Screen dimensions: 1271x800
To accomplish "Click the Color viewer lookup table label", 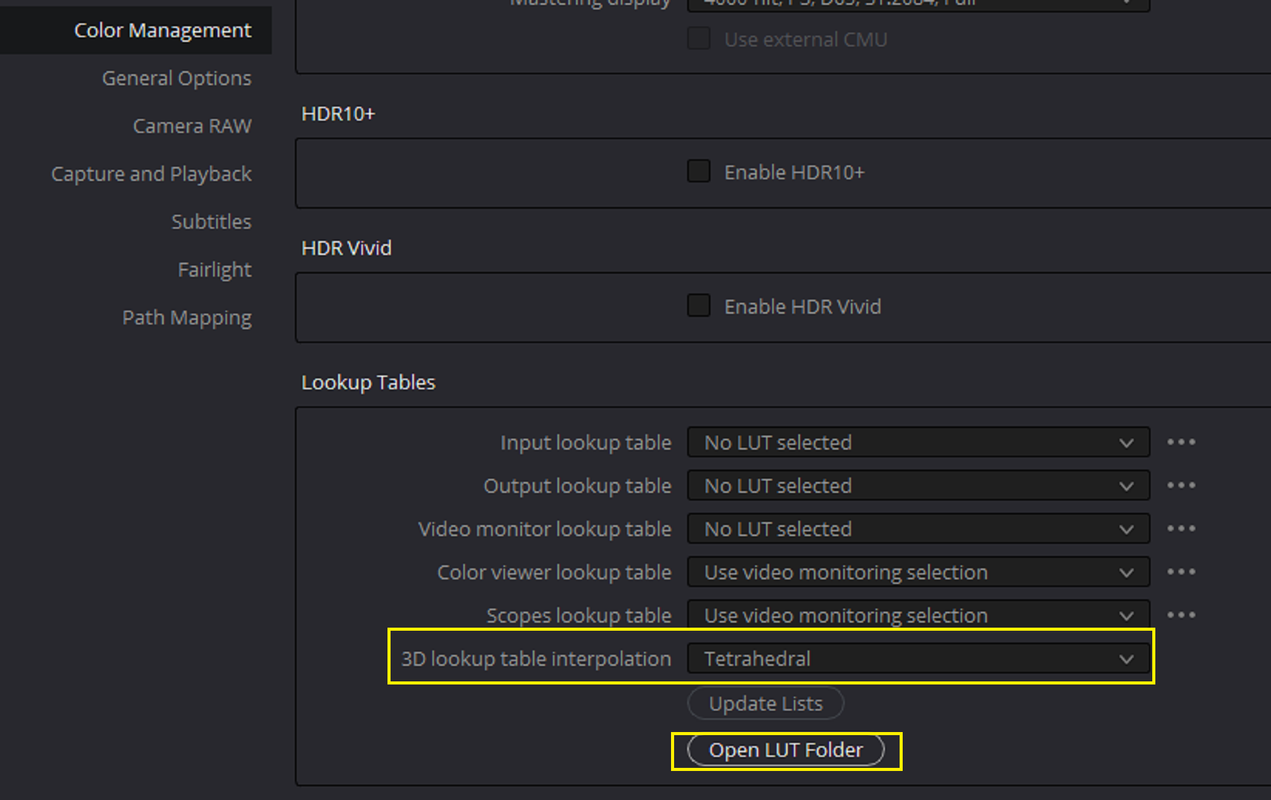I will (554, 572).
